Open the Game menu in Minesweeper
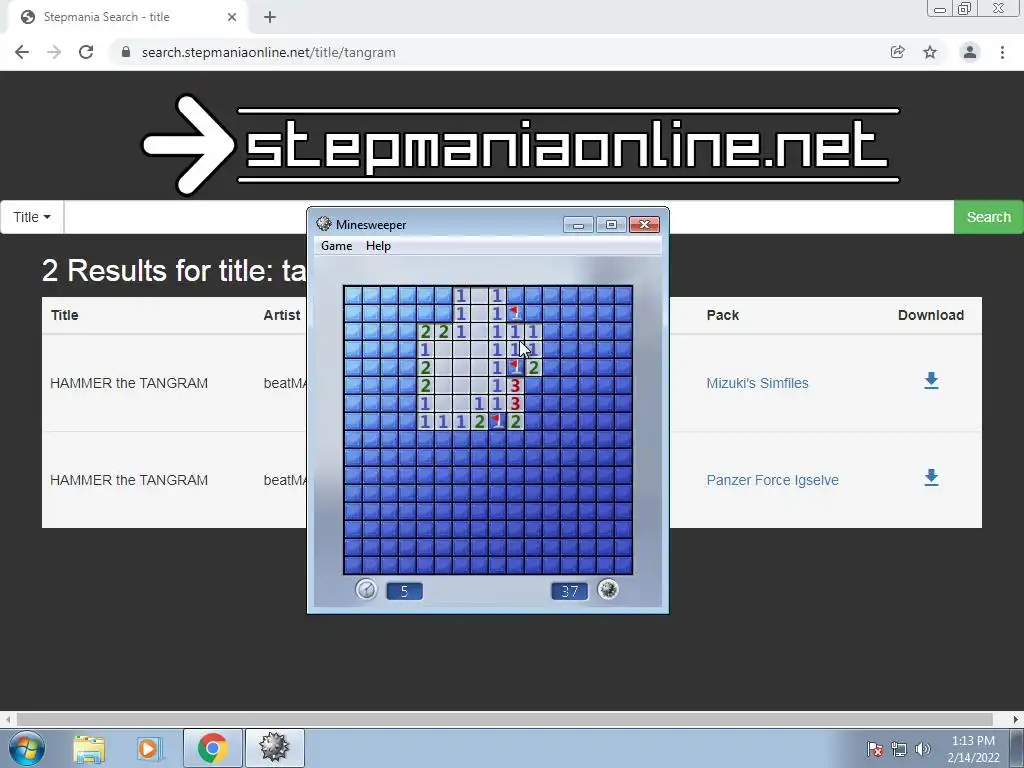Viewport: 1024px width, 768px height. pyautogui.click(x=336, y=246)
